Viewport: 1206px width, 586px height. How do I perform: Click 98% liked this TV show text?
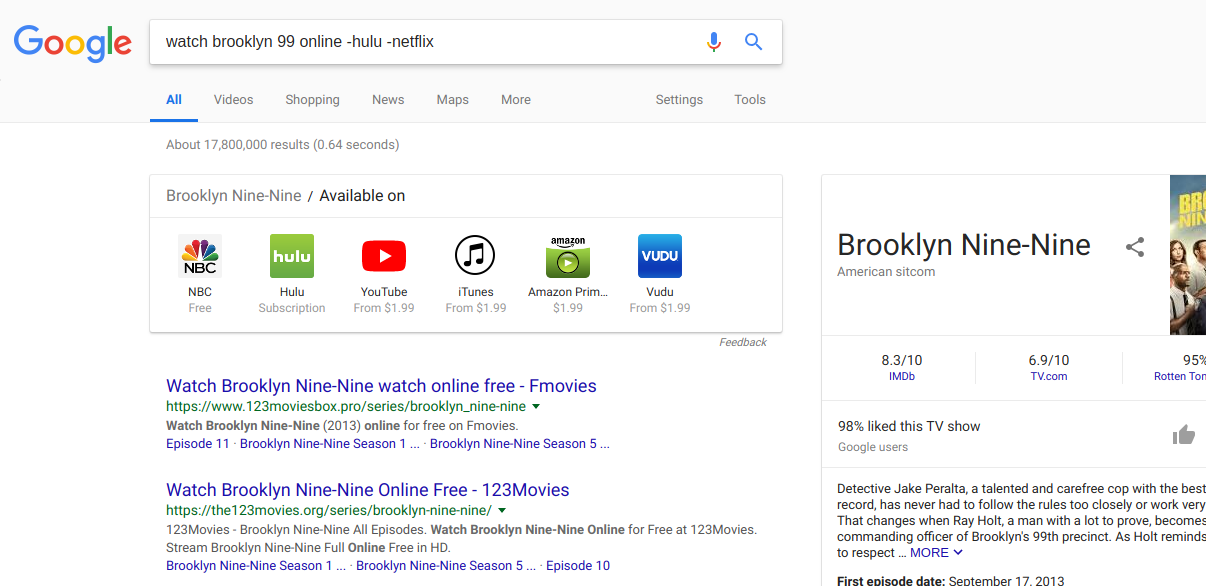coord(909,426)
